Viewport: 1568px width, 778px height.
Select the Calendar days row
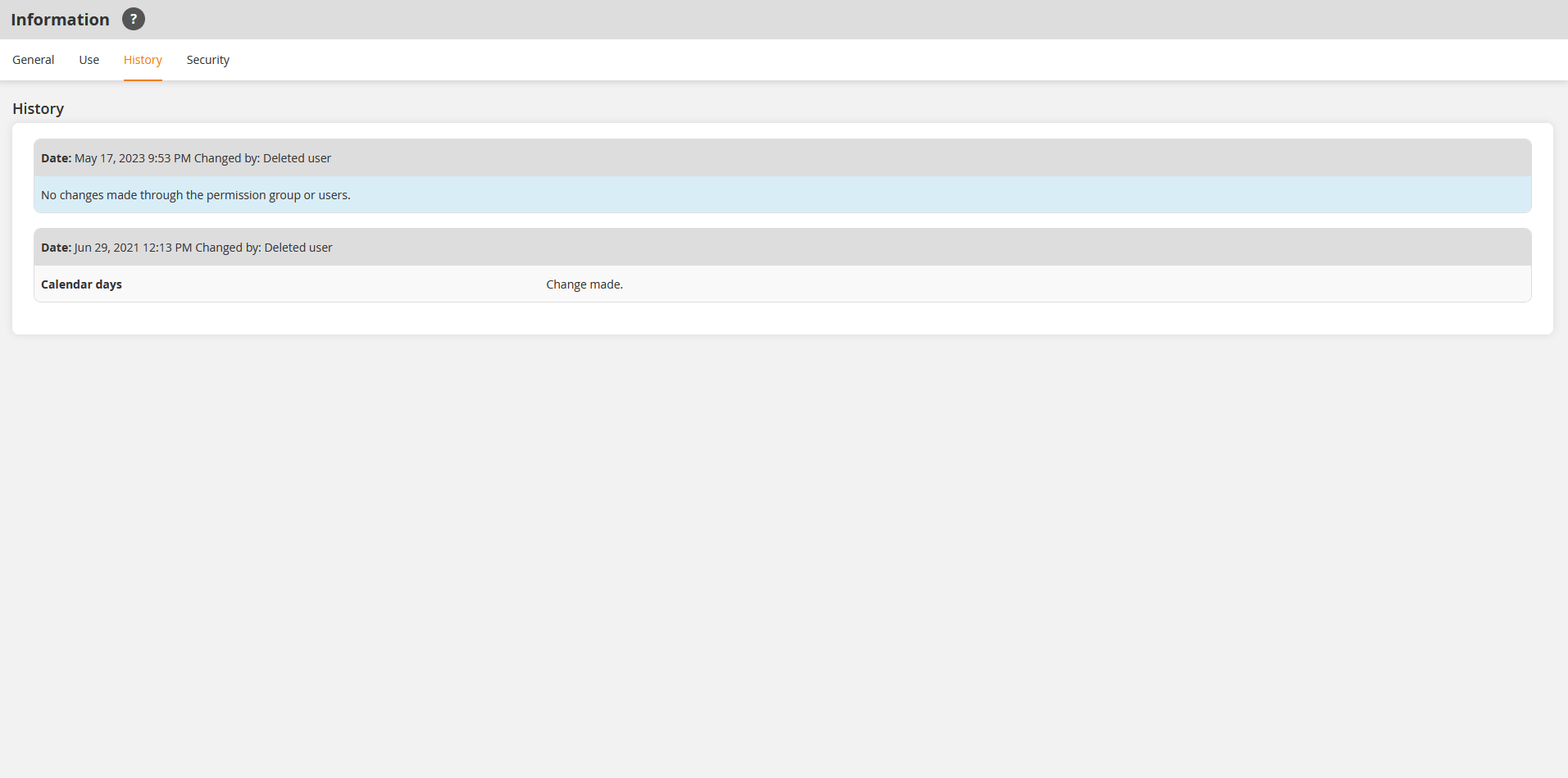pos(81,284)
